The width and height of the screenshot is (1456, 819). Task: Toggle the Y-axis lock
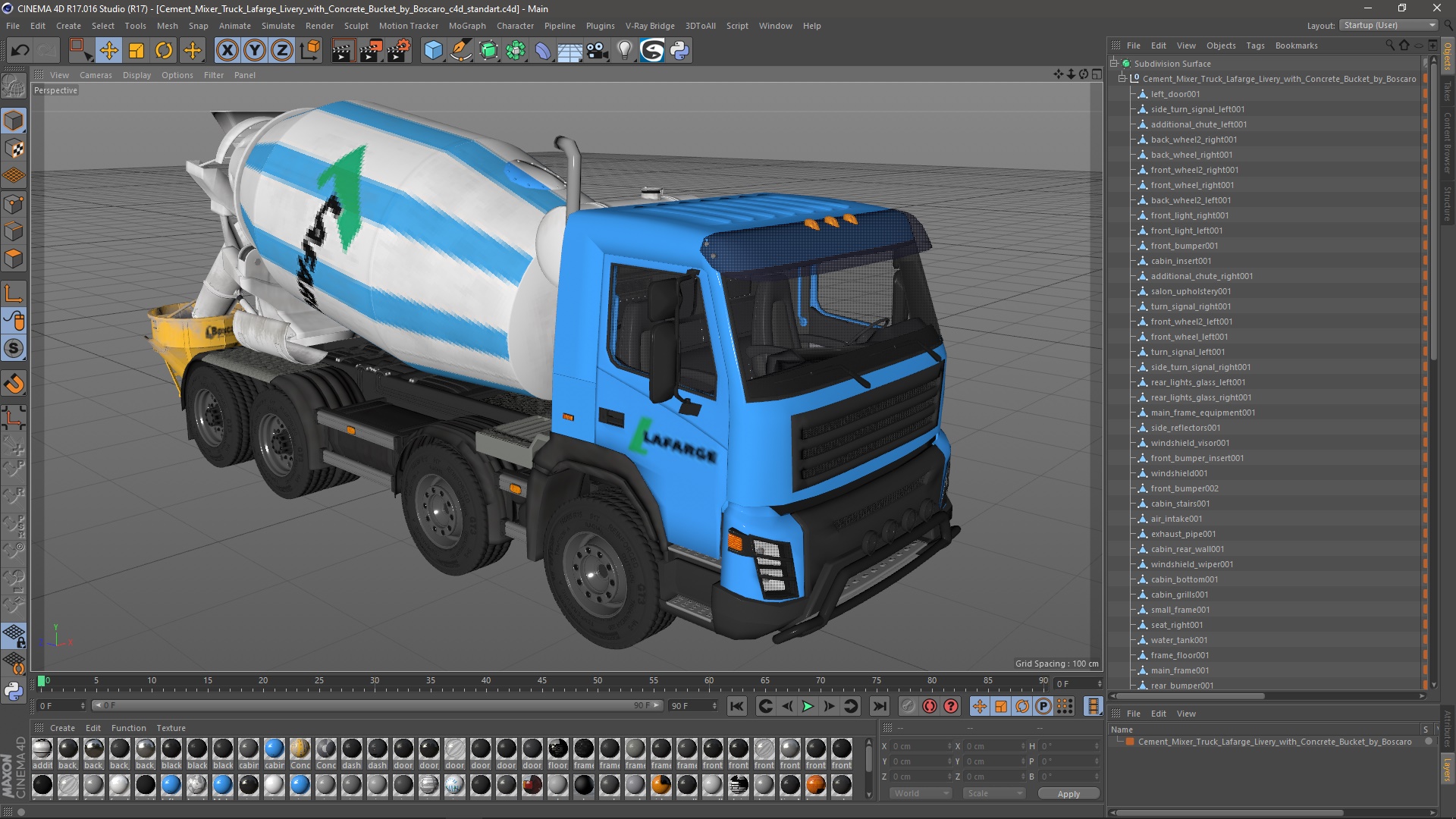click(255, 51)
